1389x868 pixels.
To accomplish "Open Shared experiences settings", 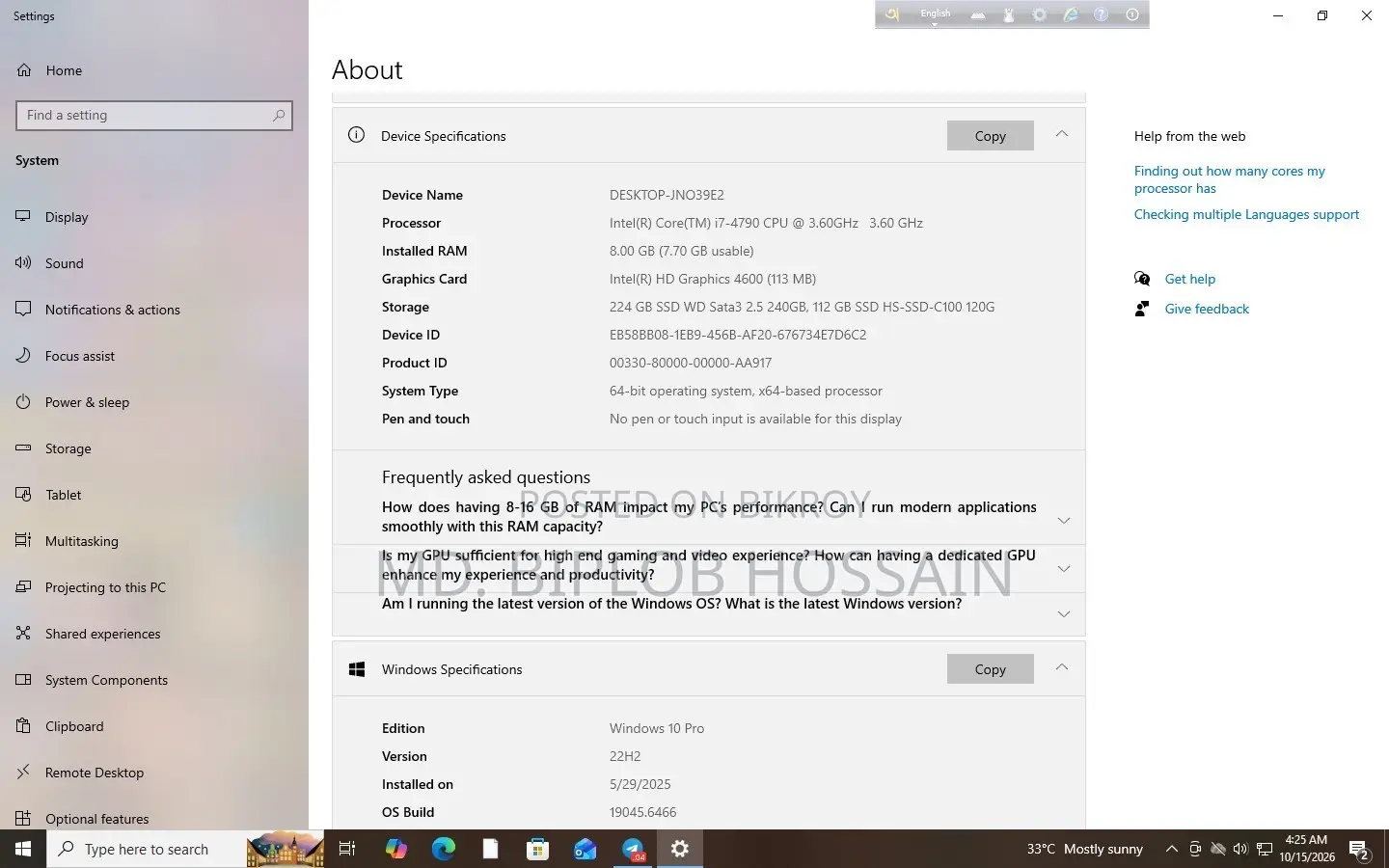I will tap(154, 634).
